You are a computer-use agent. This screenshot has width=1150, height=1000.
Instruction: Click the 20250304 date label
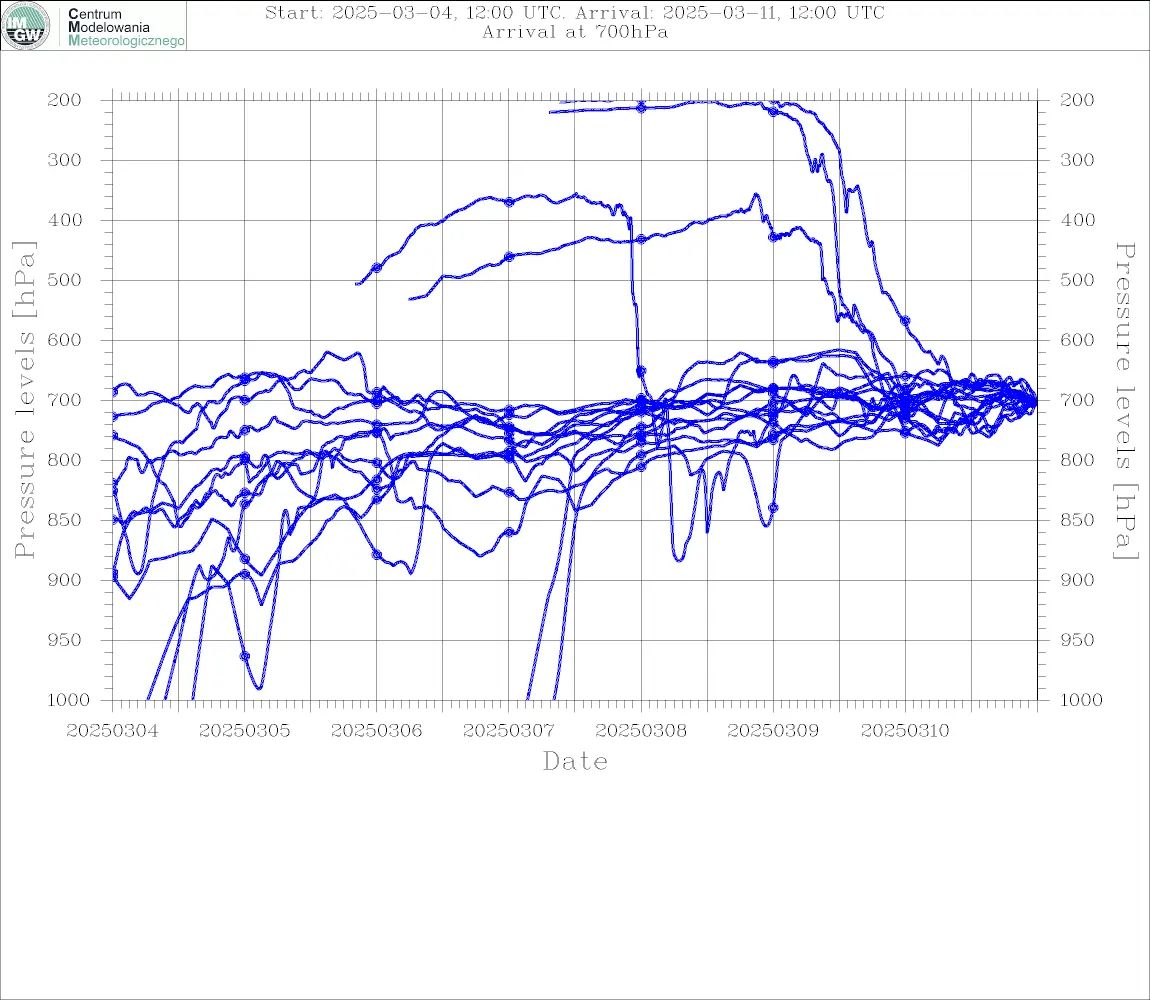coord(112,731)
